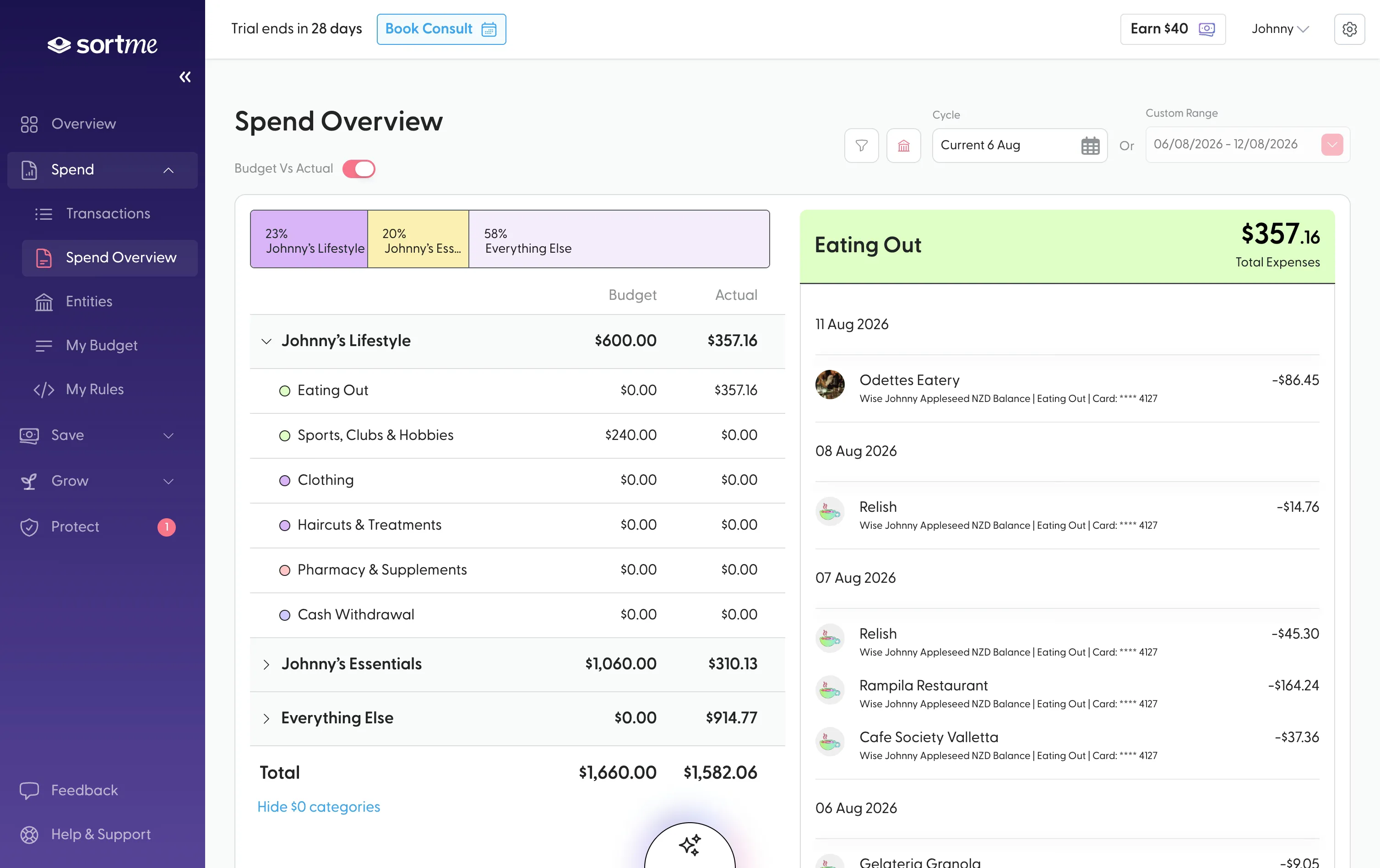This screenshot has height=868, width=1380.
Task: Click the Grow plant icon
Action: click(29, 481)
